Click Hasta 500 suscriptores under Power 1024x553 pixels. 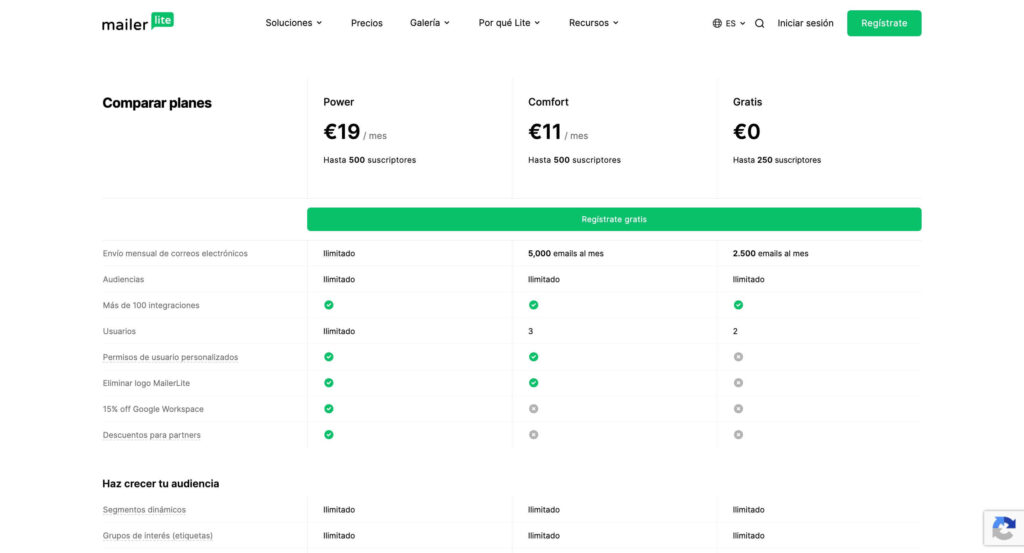[x=370, y=160]
